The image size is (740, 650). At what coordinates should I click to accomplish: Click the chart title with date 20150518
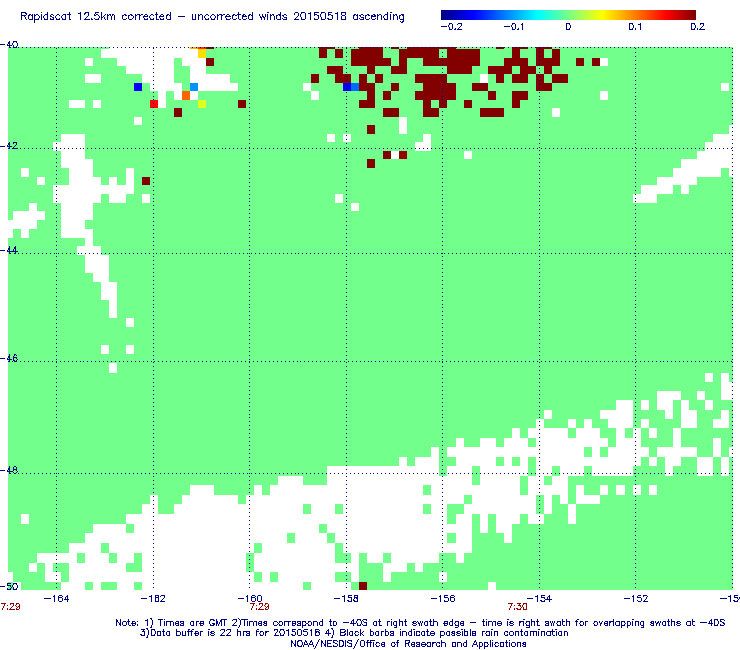click(212, 17)
